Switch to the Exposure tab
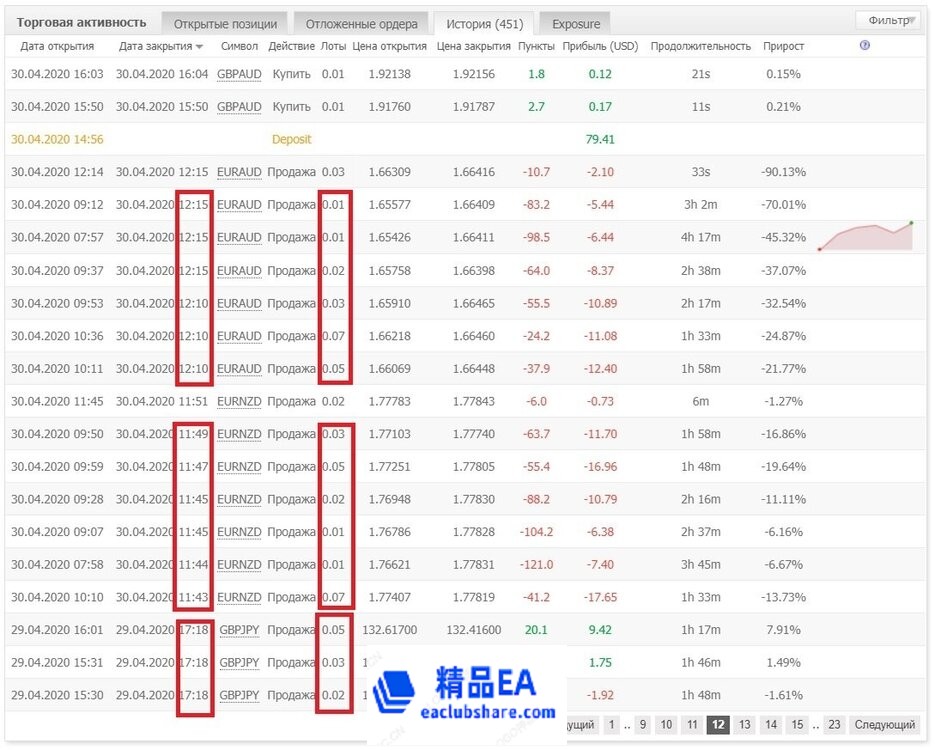The image size is (935, 750). [576, 24]
